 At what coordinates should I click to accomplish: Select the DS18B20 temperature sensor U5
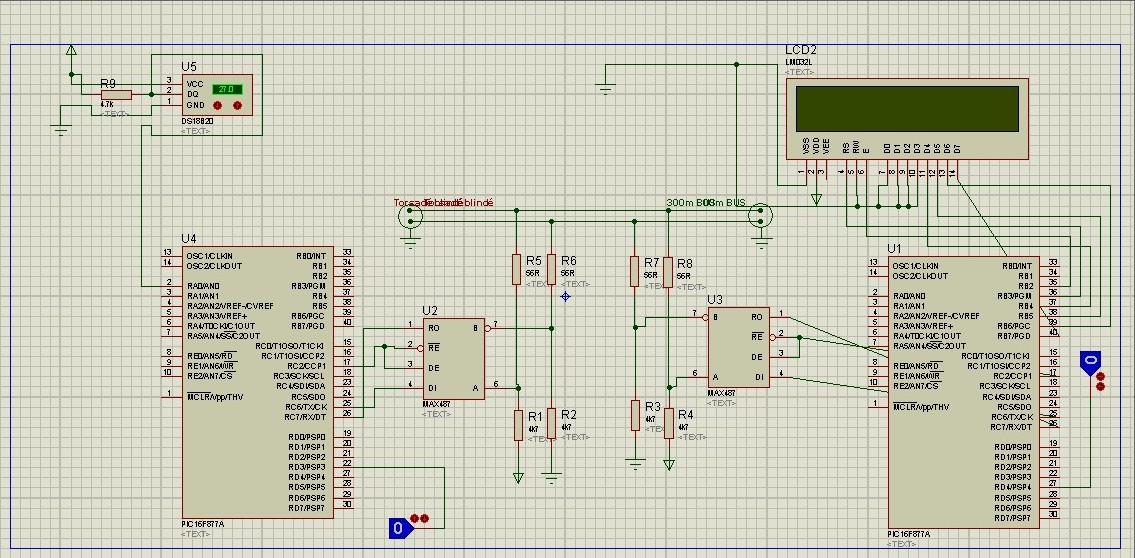coord(216,95)
